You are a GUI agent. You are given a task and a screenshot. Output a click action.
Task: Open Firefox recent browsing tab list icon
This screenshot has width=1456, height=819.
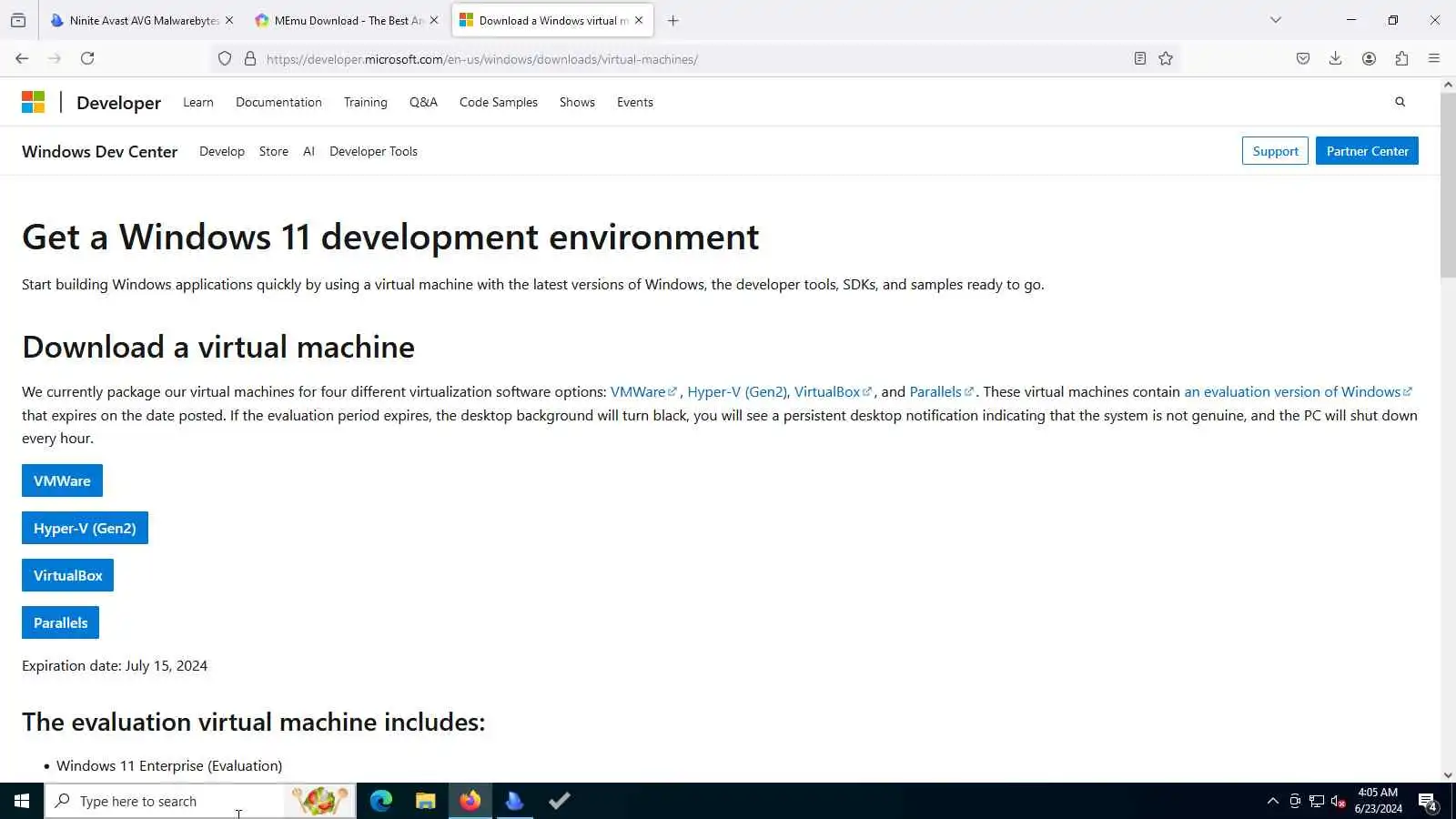pyautogui.click(x=18, y=20)
